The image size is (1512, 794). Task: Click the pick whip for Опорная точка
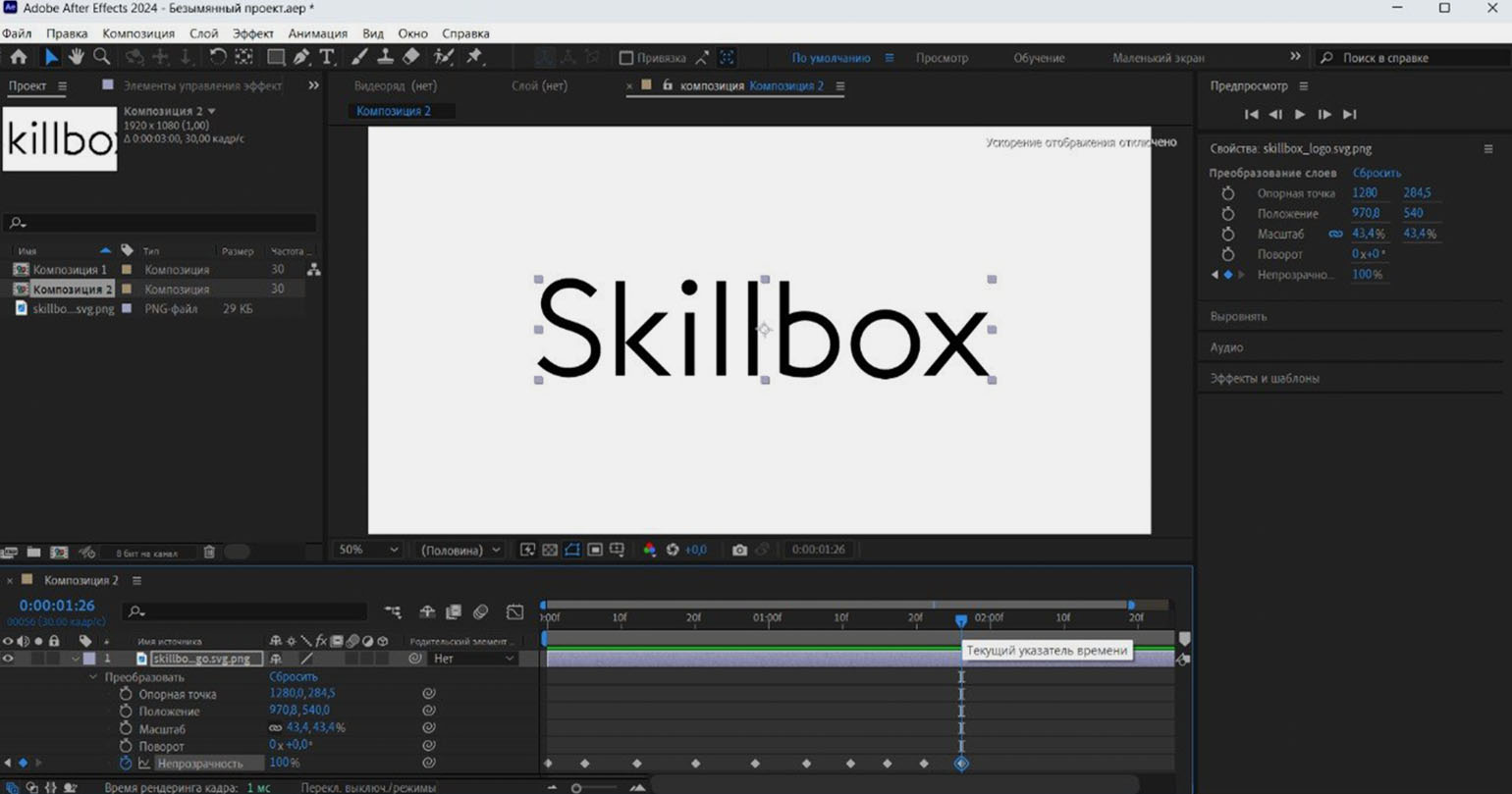tap(429, 694)
